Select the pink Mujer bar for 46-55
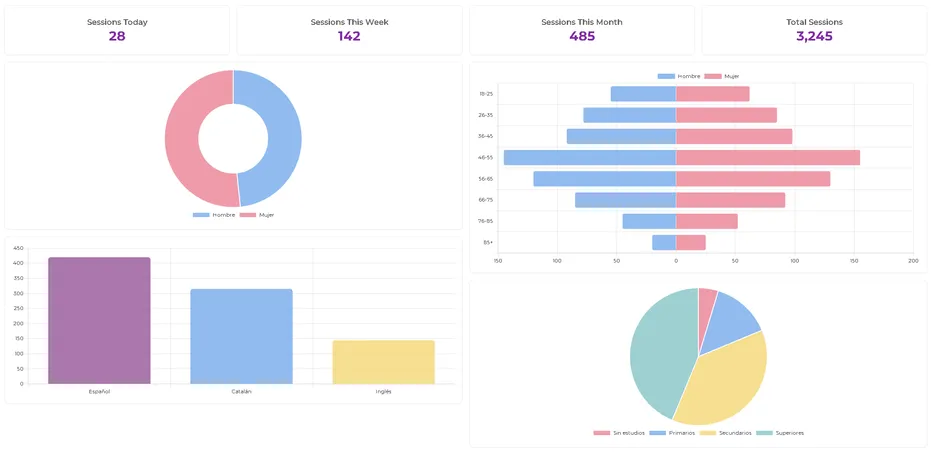The height and width of the screenshot is (453, 936). [x=768, y=158]
